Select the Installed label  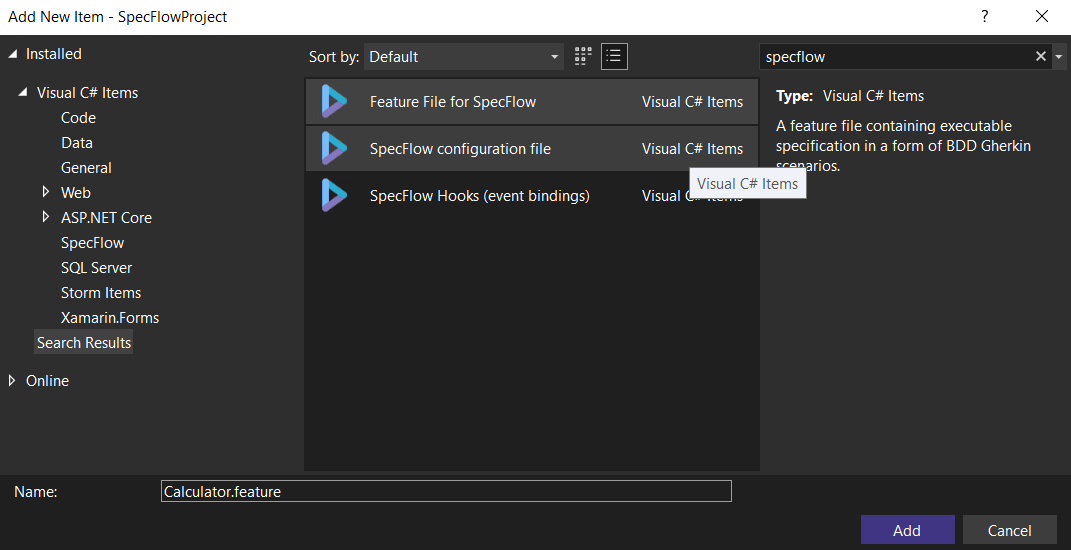pos(53,54)
